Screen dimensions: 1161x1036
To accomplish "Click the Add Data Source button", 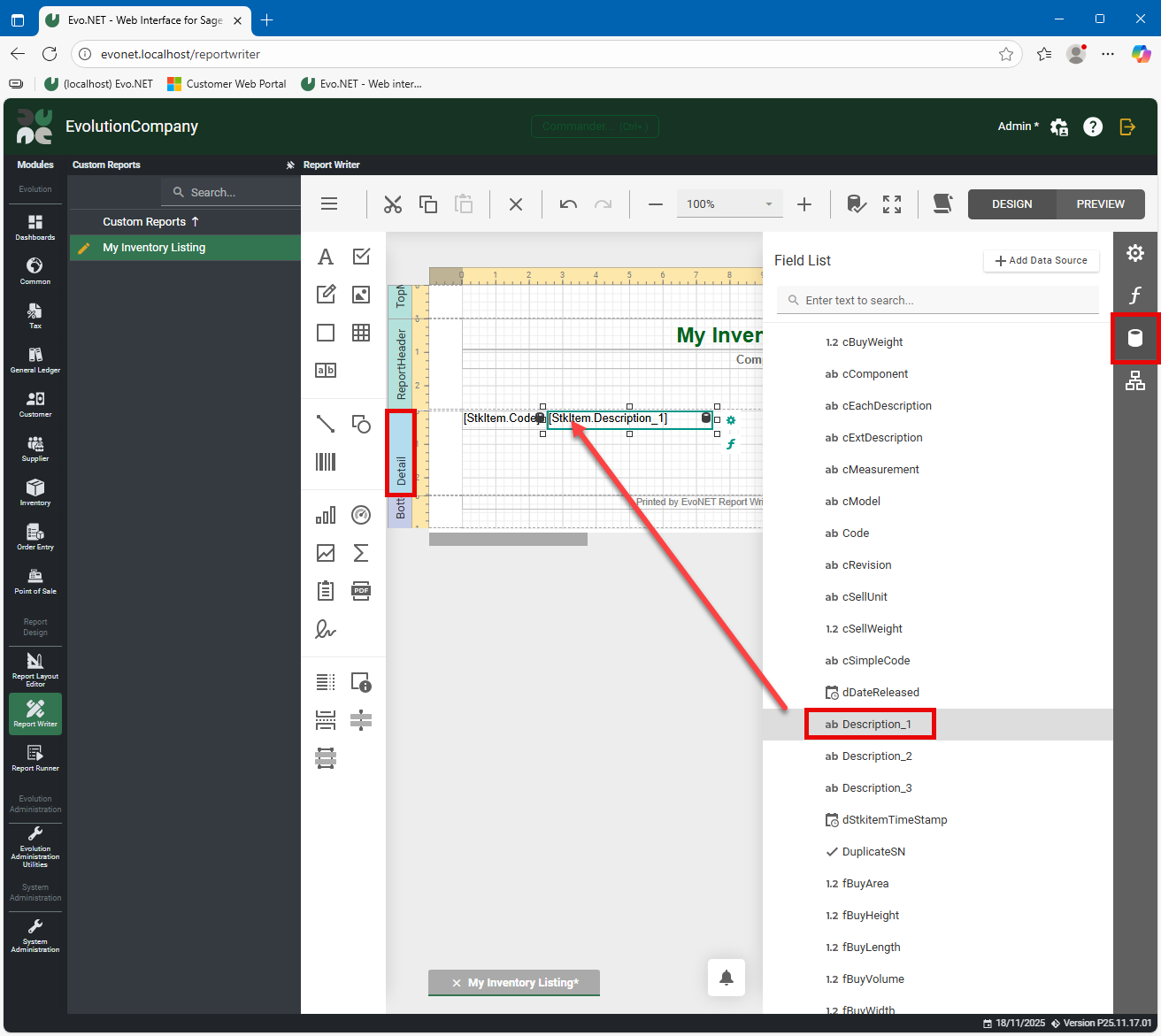I will (1042, 261).
